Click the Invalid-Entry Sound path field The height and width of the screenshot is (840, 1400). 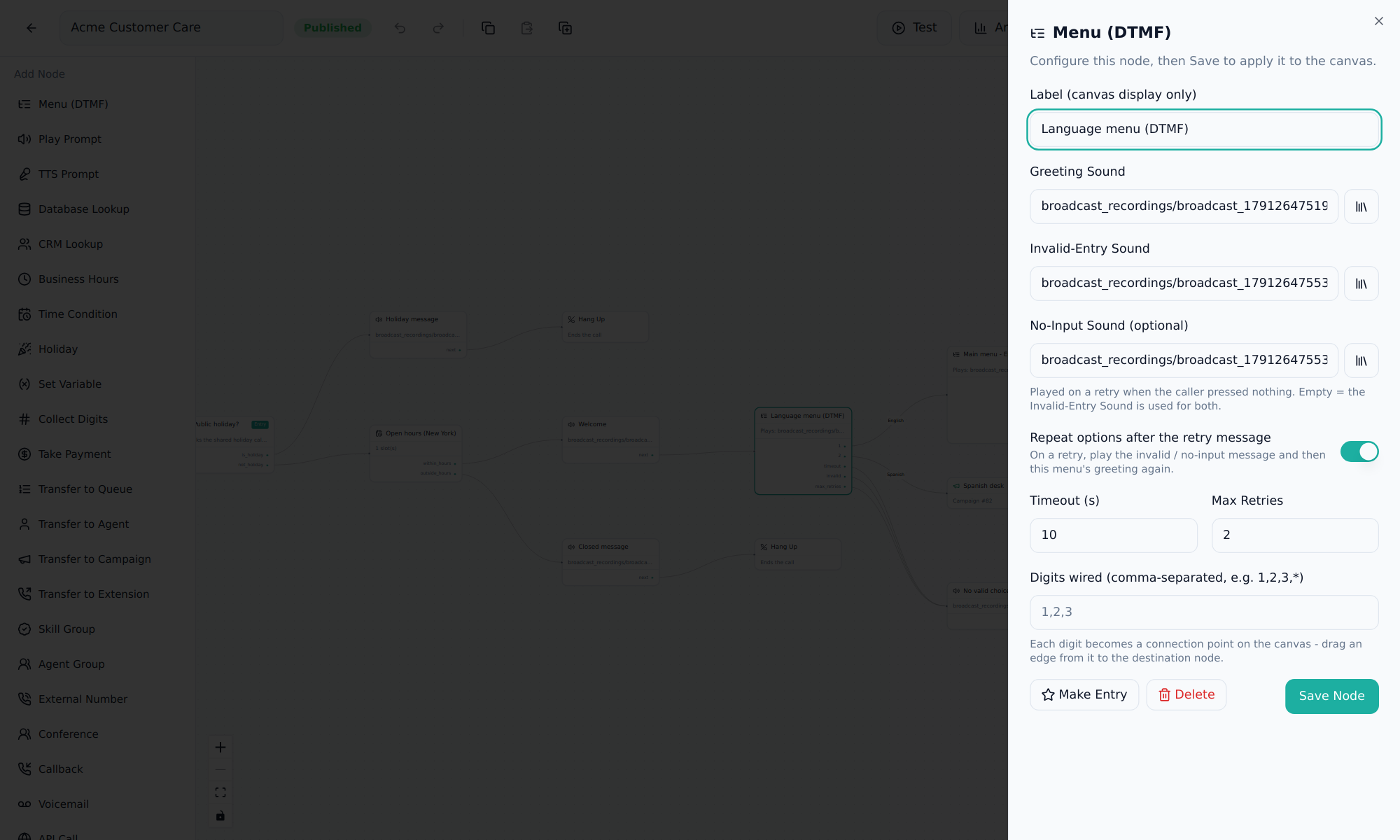pyautogui.click(x=1184, y=283)
